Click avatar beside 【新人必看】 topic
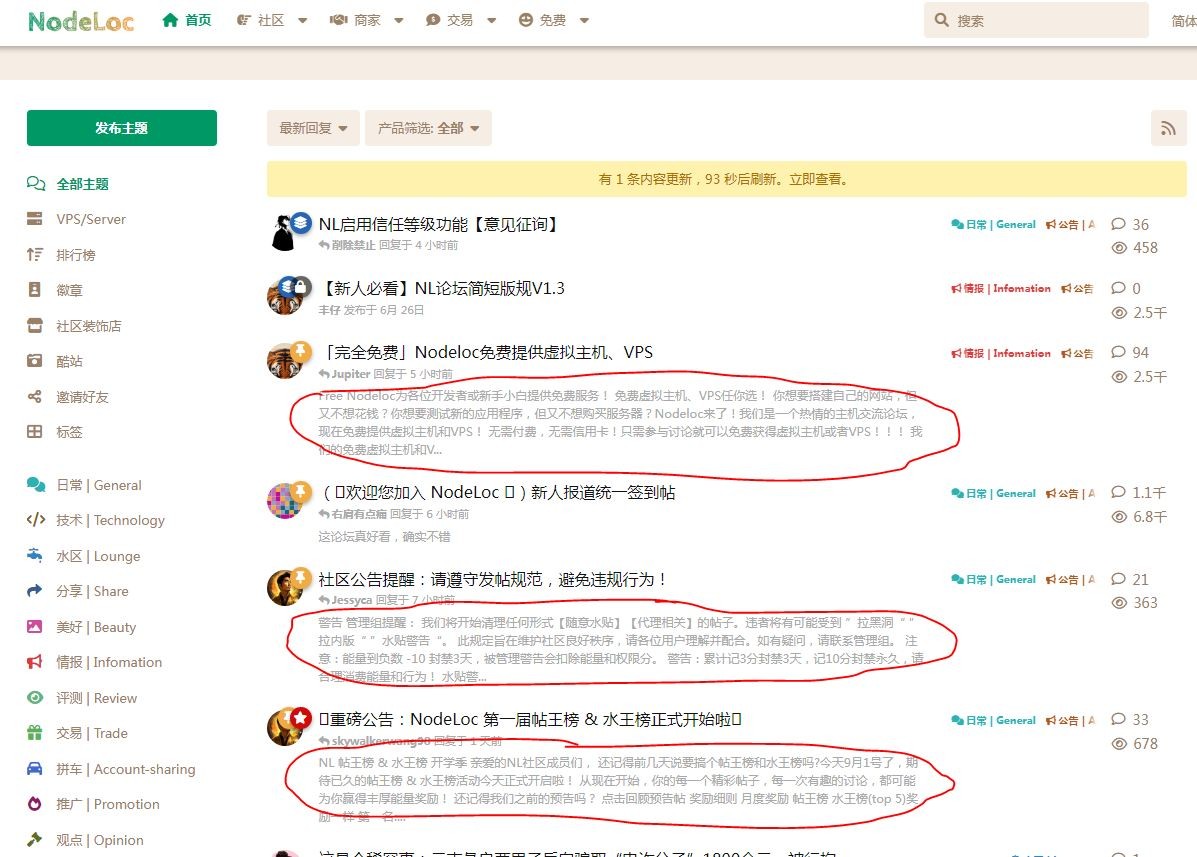Viewport: 1197px width, 857px height. pyautogui.click(x=284, y=298)
